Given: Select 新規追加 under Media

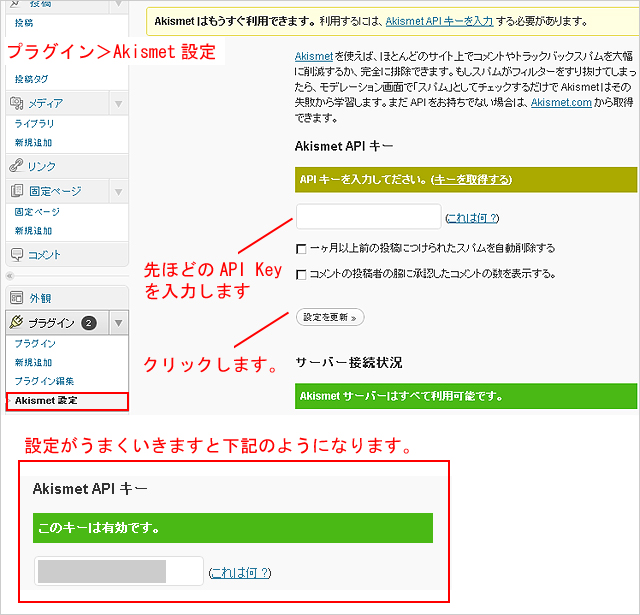Looking at the screenshot, I should pyautogui.click(x=33, y=142).
